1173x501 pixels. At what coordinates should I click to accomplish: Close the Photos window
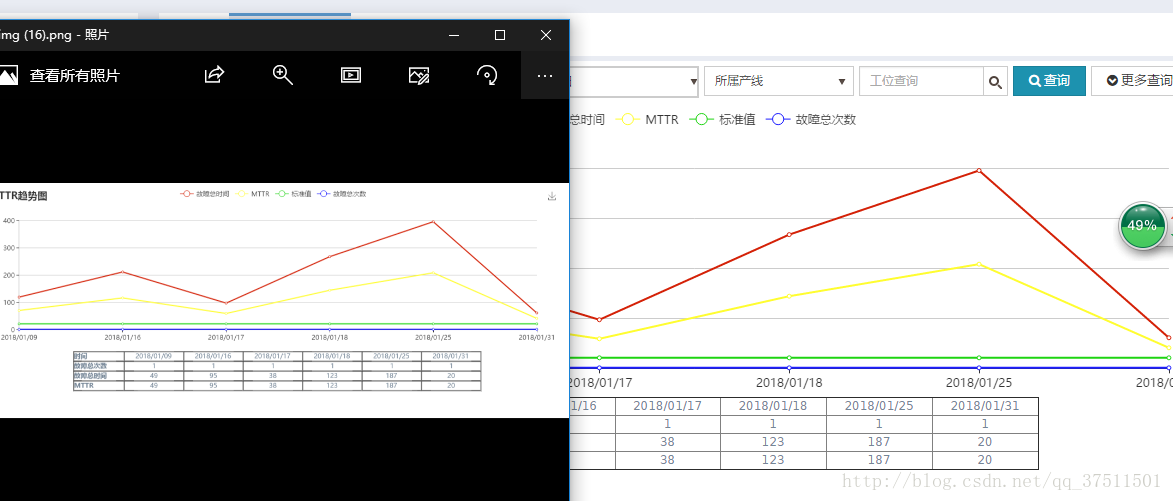coord(546,35)
